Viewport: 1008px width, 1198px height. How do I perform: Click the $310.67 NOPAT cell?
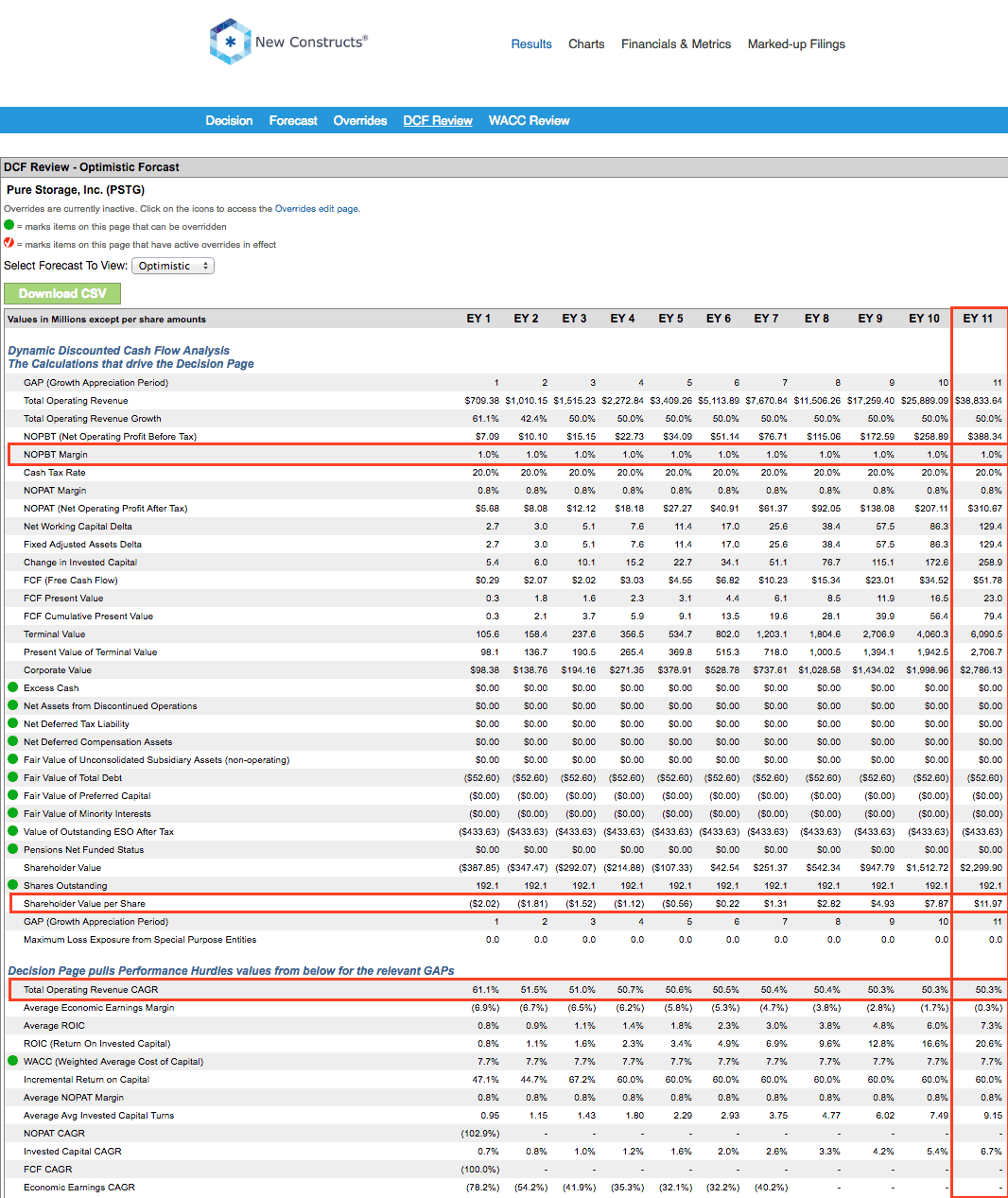(985, 508)
